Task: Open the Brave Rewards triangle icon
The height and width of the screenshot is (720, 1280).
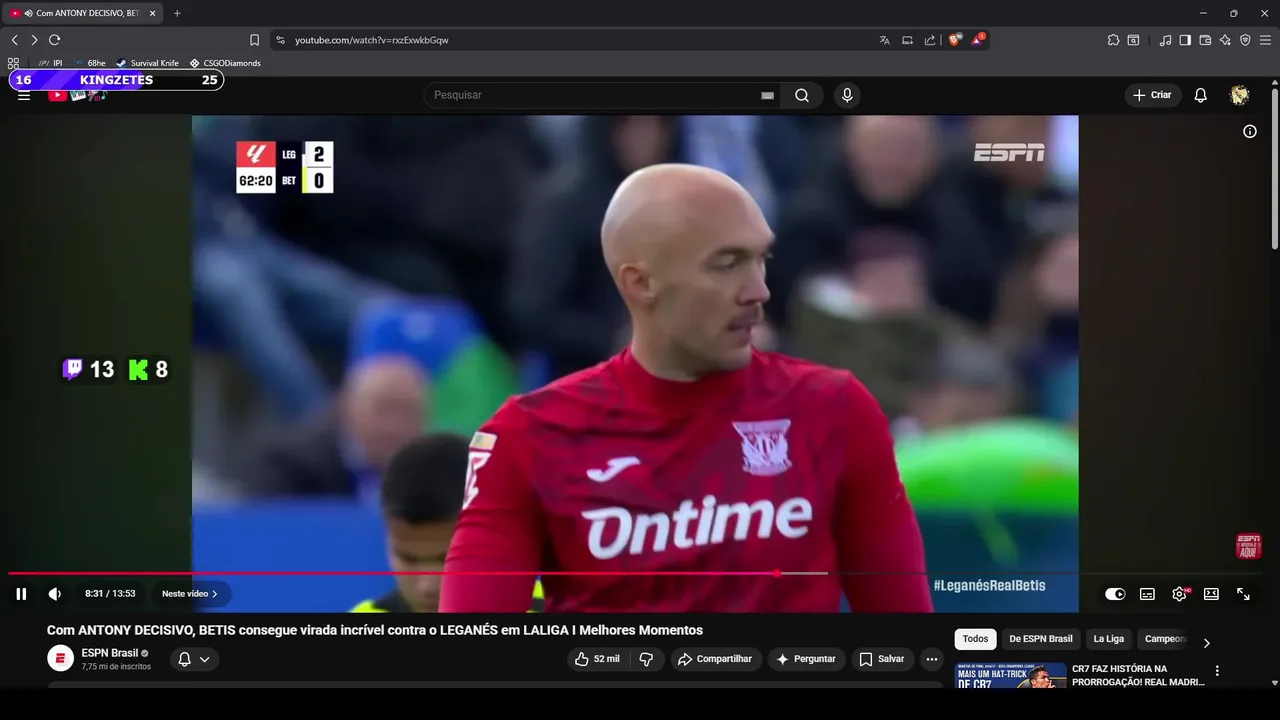Action: pyautogui.click(x=977, y=40)
